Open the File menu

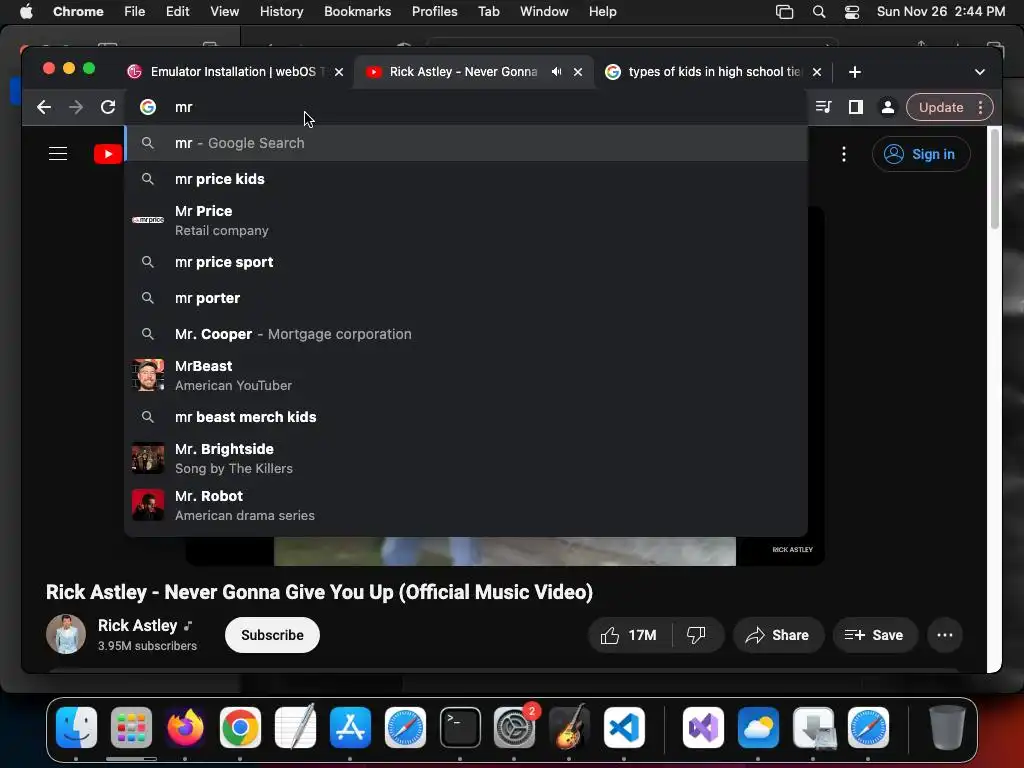pos(135,11)
